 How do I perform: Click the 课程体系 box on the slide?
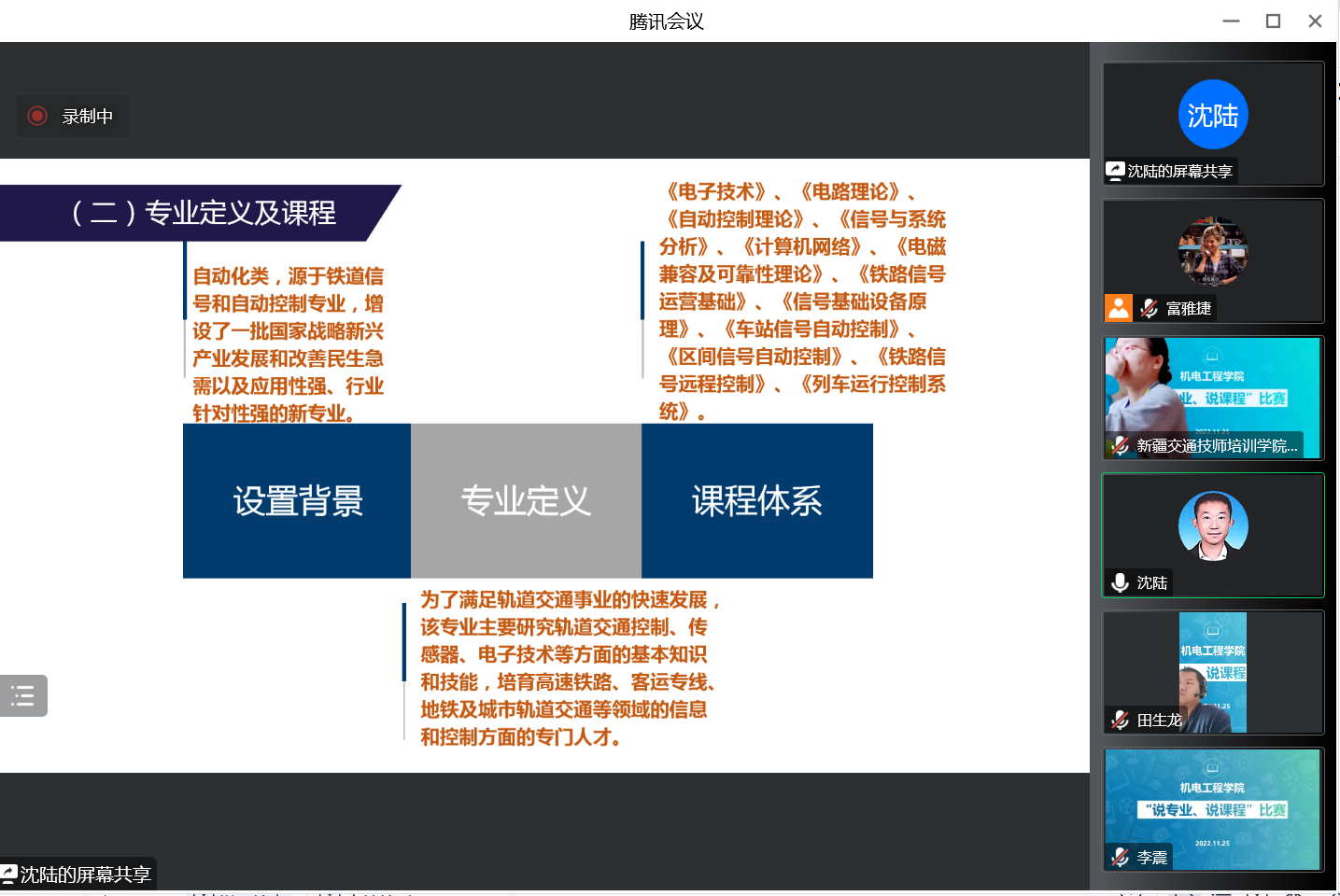(756, 501)
